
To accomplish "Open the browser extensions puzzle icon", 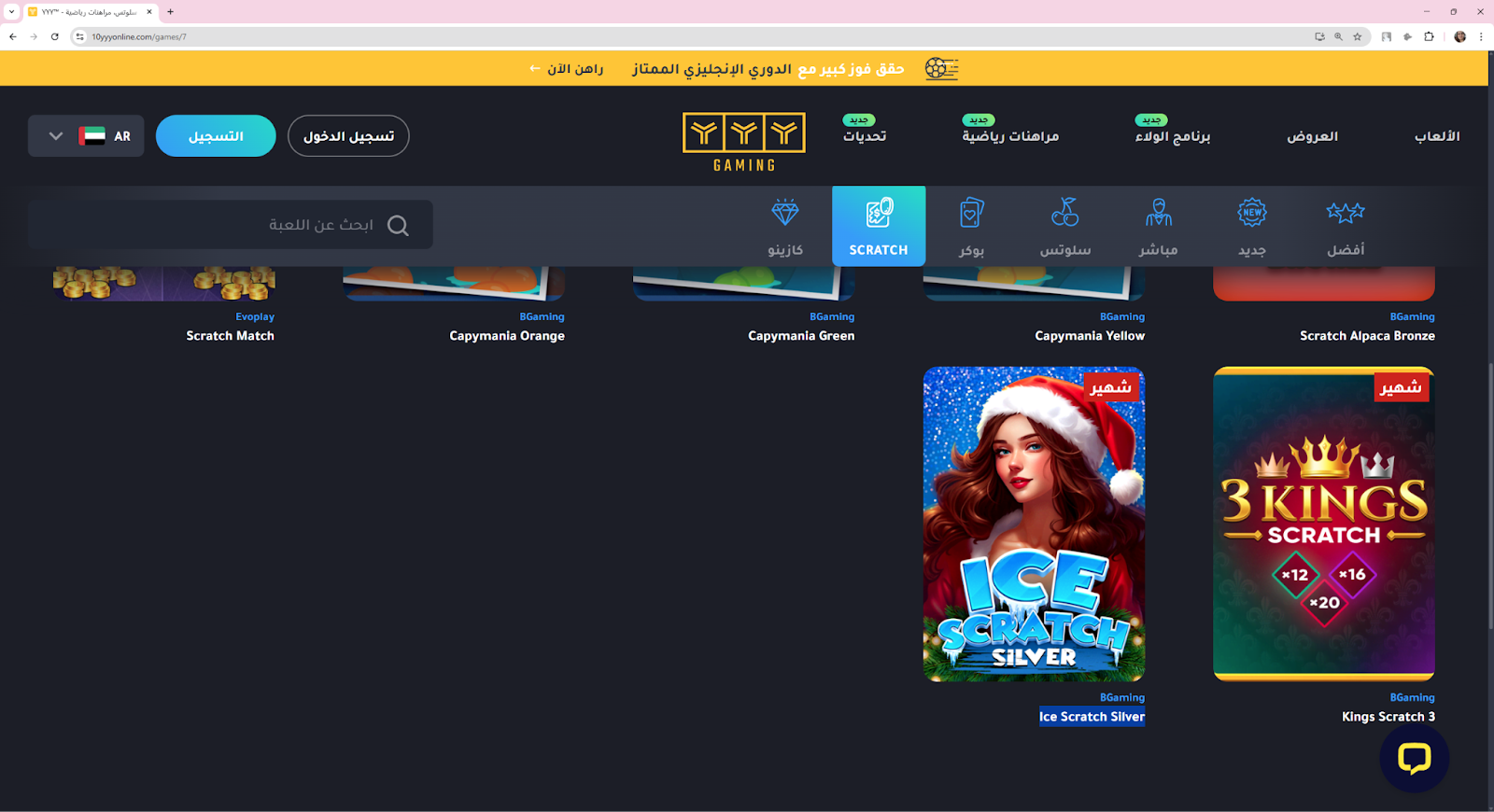I will pos(1429,36).
